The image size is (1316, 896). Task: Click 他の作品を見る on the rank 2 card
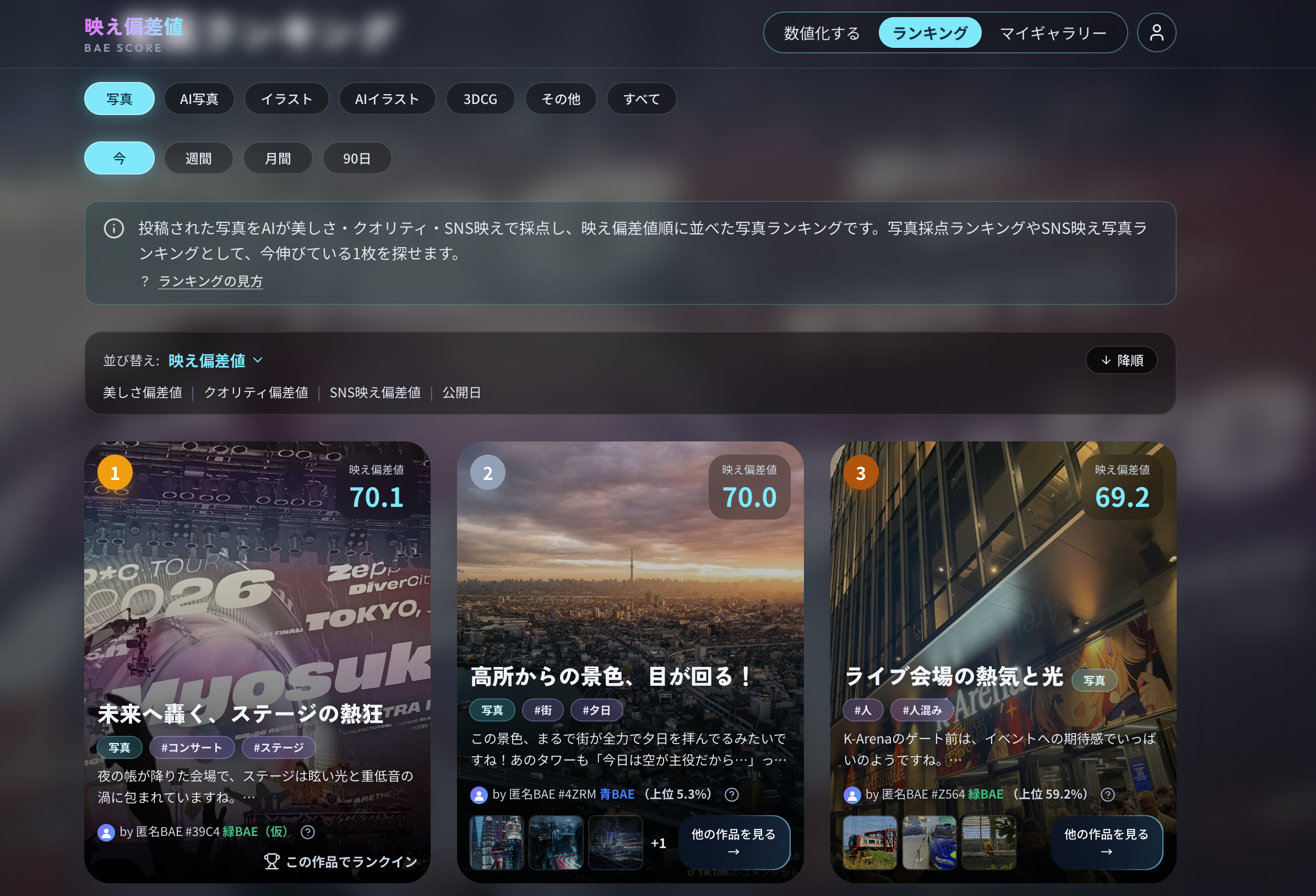coord(734,843)
